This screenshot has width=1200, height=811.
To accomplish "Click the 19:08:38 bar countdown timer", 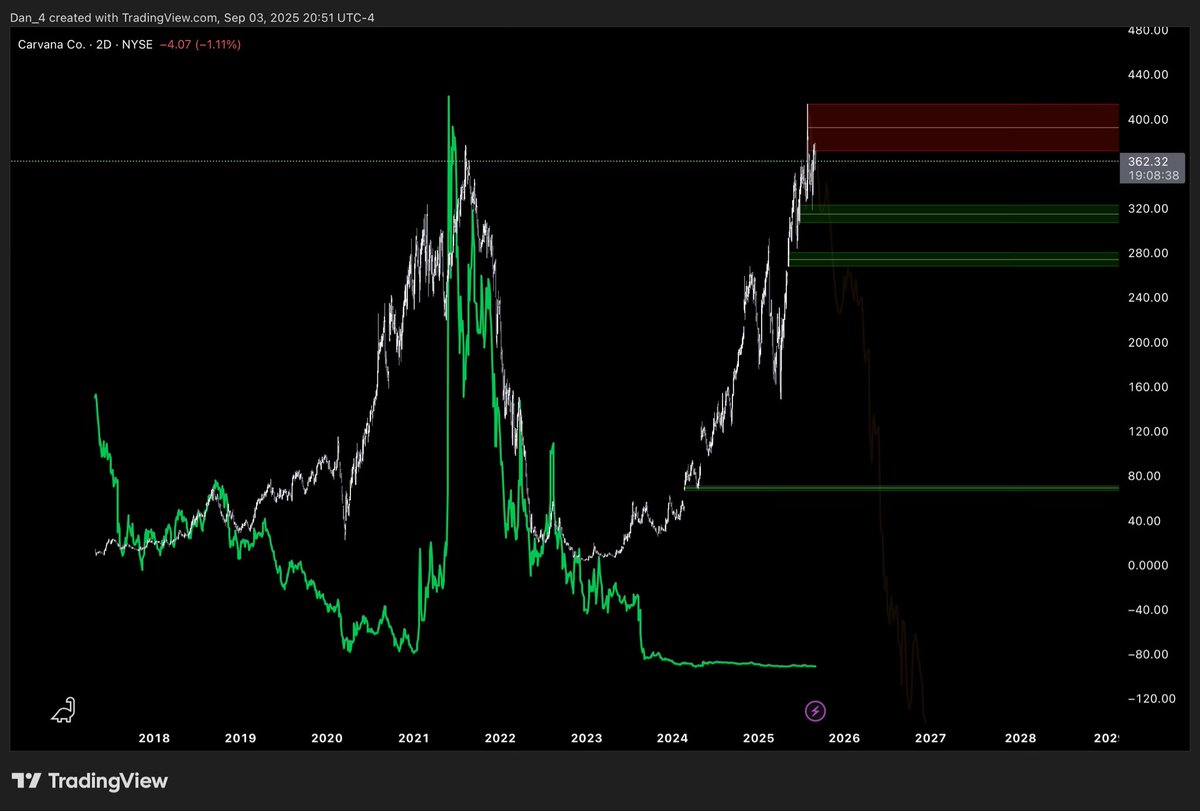I will [1153, 175].
